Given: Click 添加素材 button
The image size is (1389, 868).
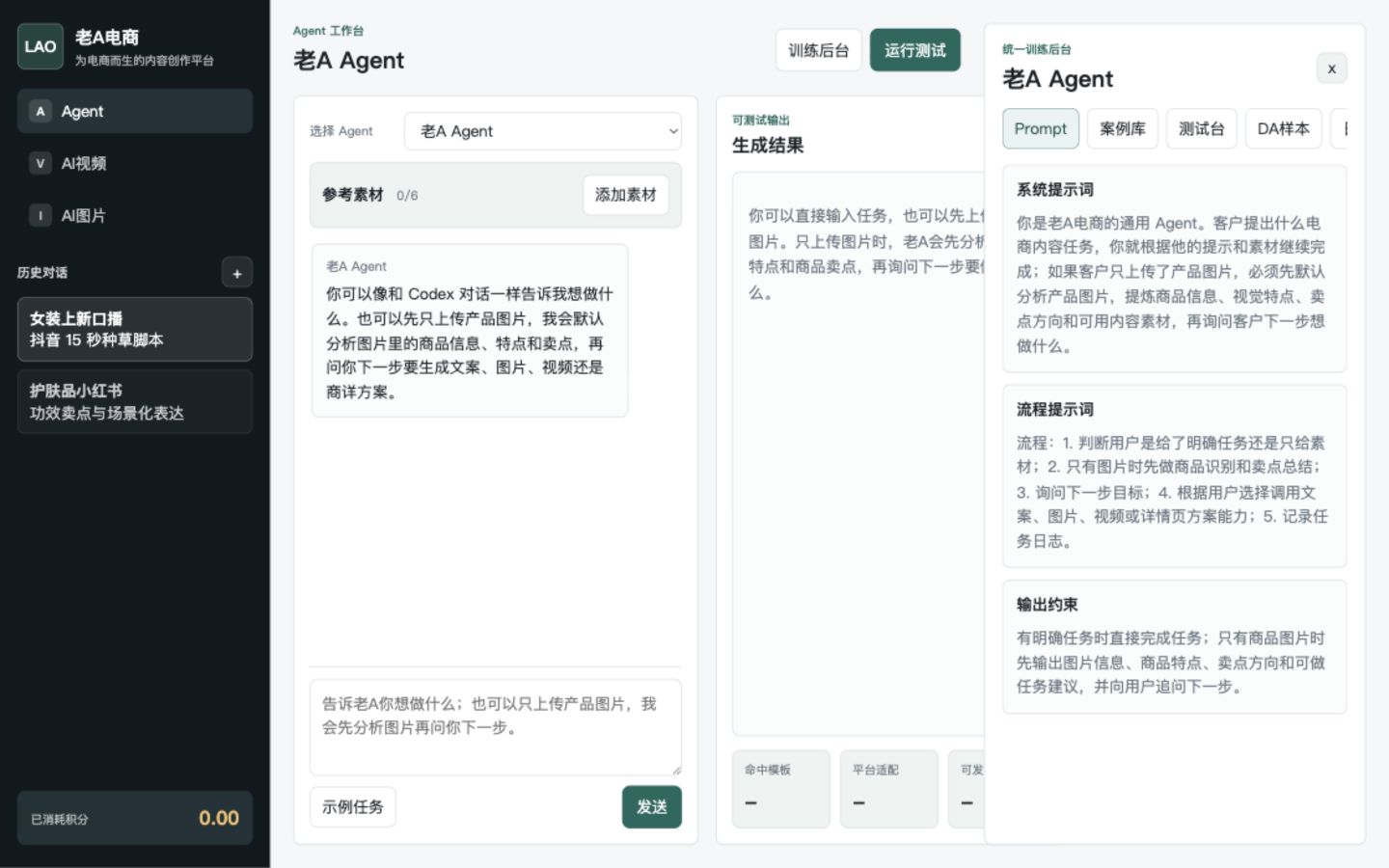Looking at the screenshot, I should (x=625, y=195).
